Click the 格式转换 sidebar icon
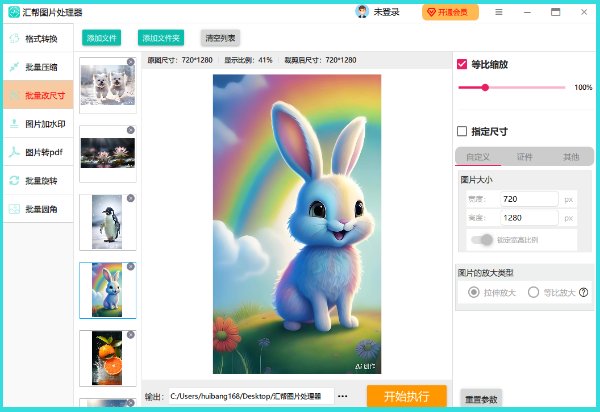600x412 pixels. [14, 38]
